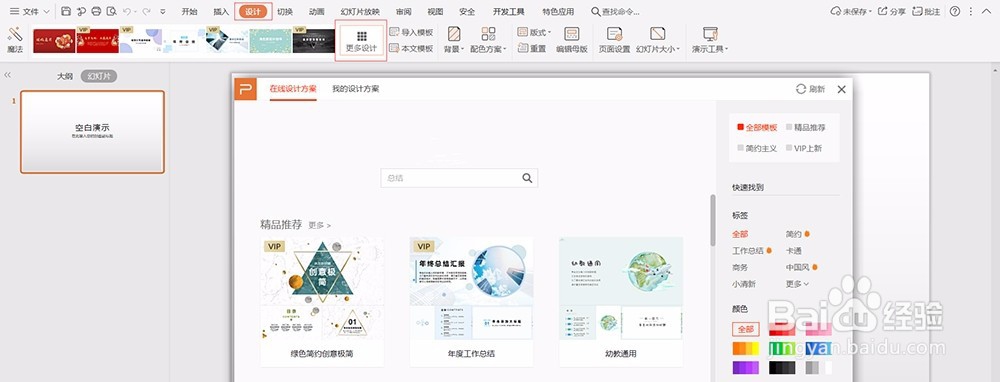Click 更多 > link next to 精品推荐

tap(320, 225)
